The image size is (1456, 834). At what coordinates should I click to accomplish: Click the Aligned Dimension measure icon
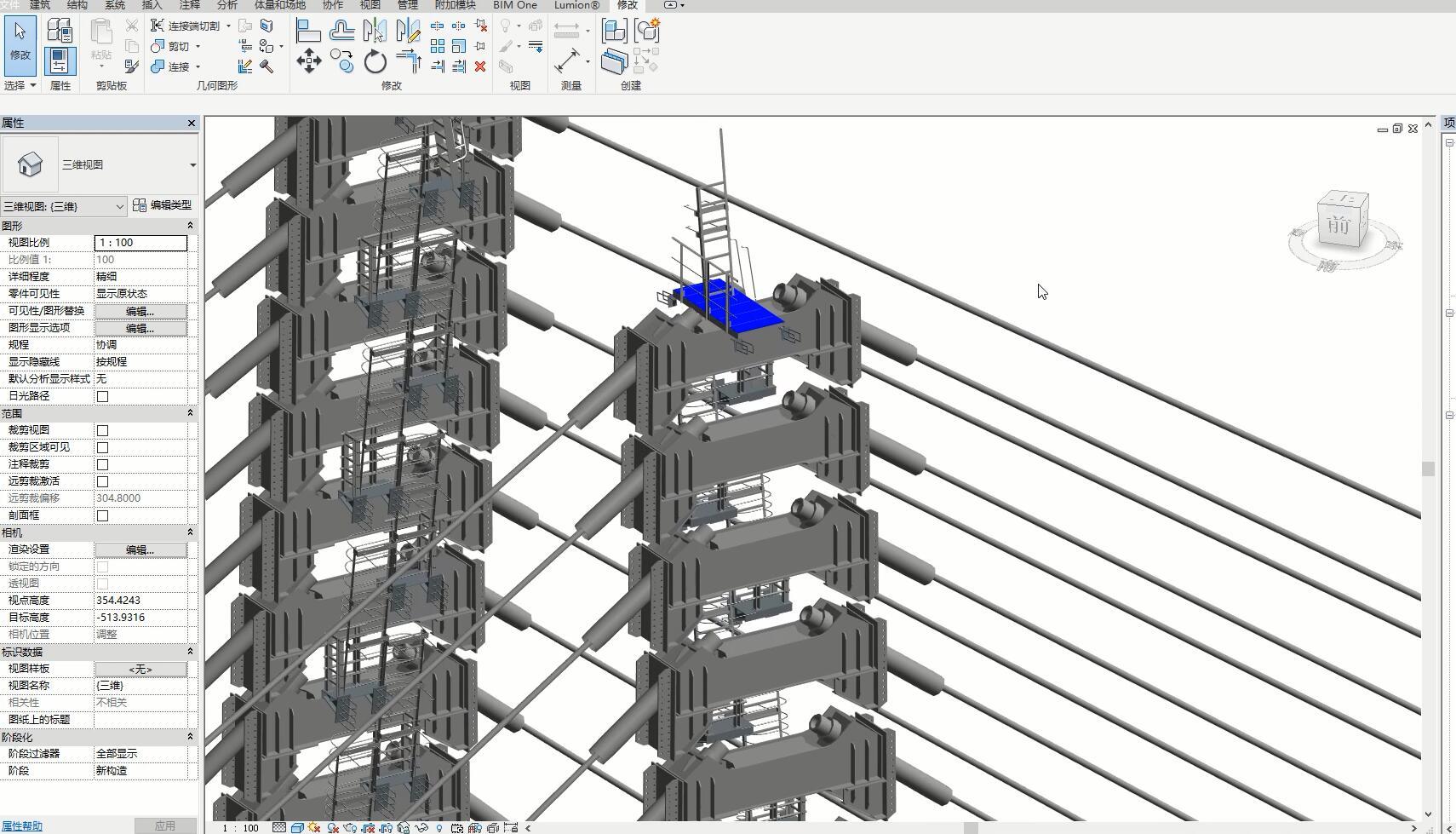[x=566, y=61]
